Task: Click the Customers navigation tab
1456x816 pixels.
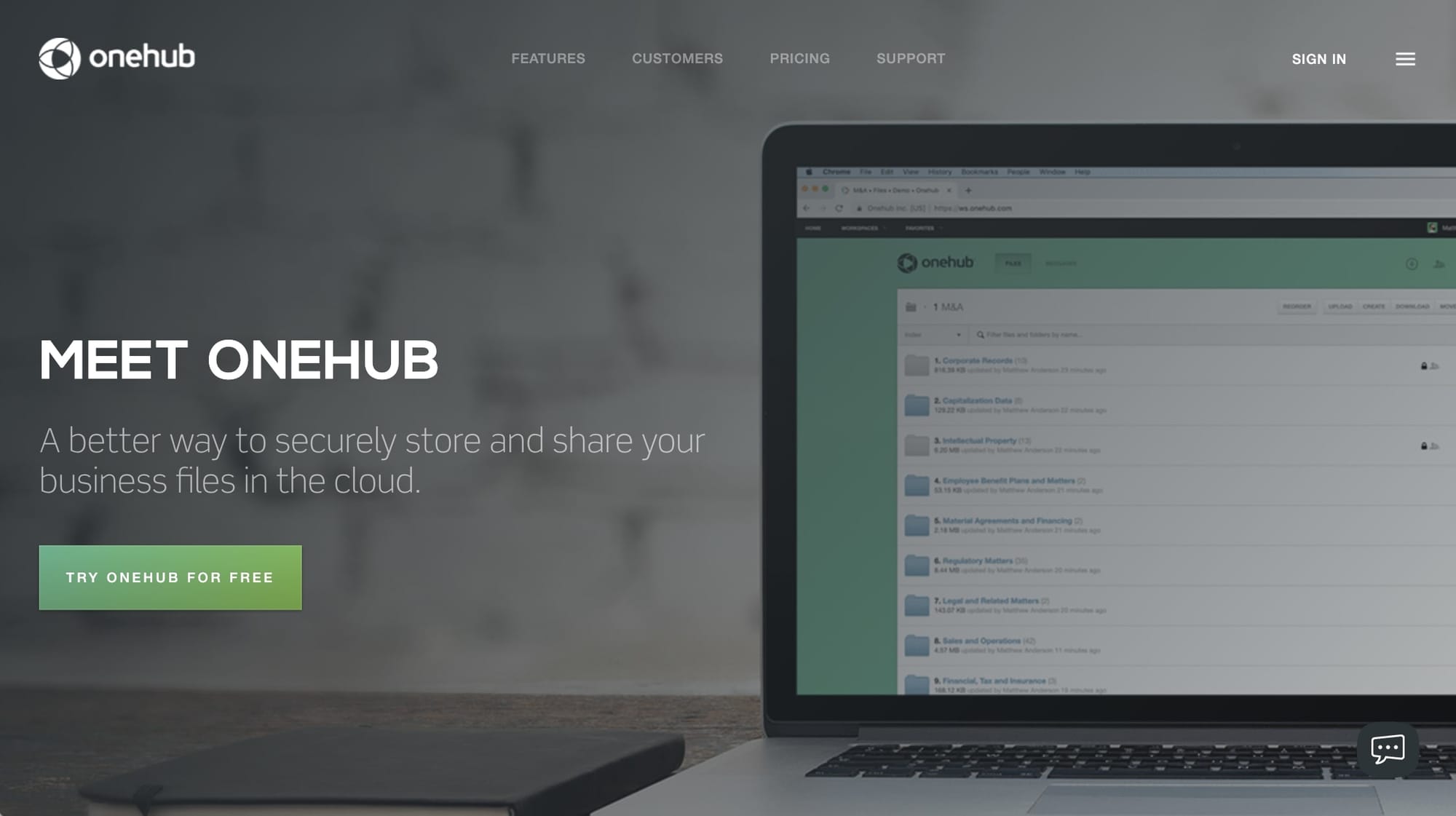Action: tap(677, 58)
